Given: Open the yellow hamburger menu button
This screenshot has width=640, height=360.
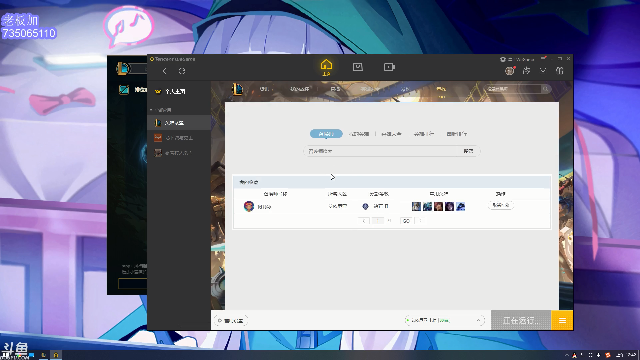Looking at the screenshot, I should [x=562, y=320].
